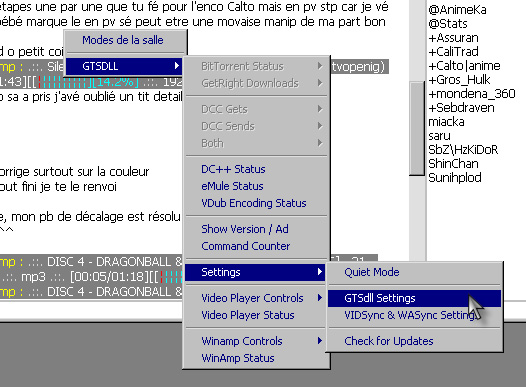The height and width of the screenshot is (387, 526).
Task: Expand the Video Player Controls arrow
Action: point(320,298)
